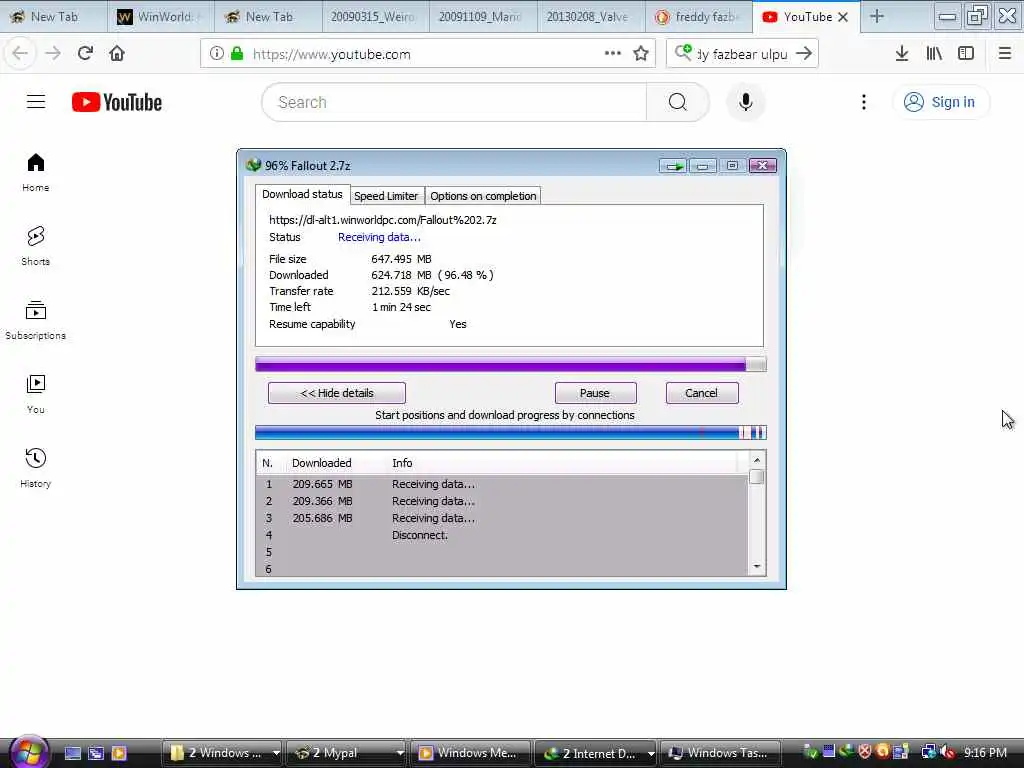Switch to the 20090315_Weird browser tab
1024x768 pixels.
coord(376,17)
